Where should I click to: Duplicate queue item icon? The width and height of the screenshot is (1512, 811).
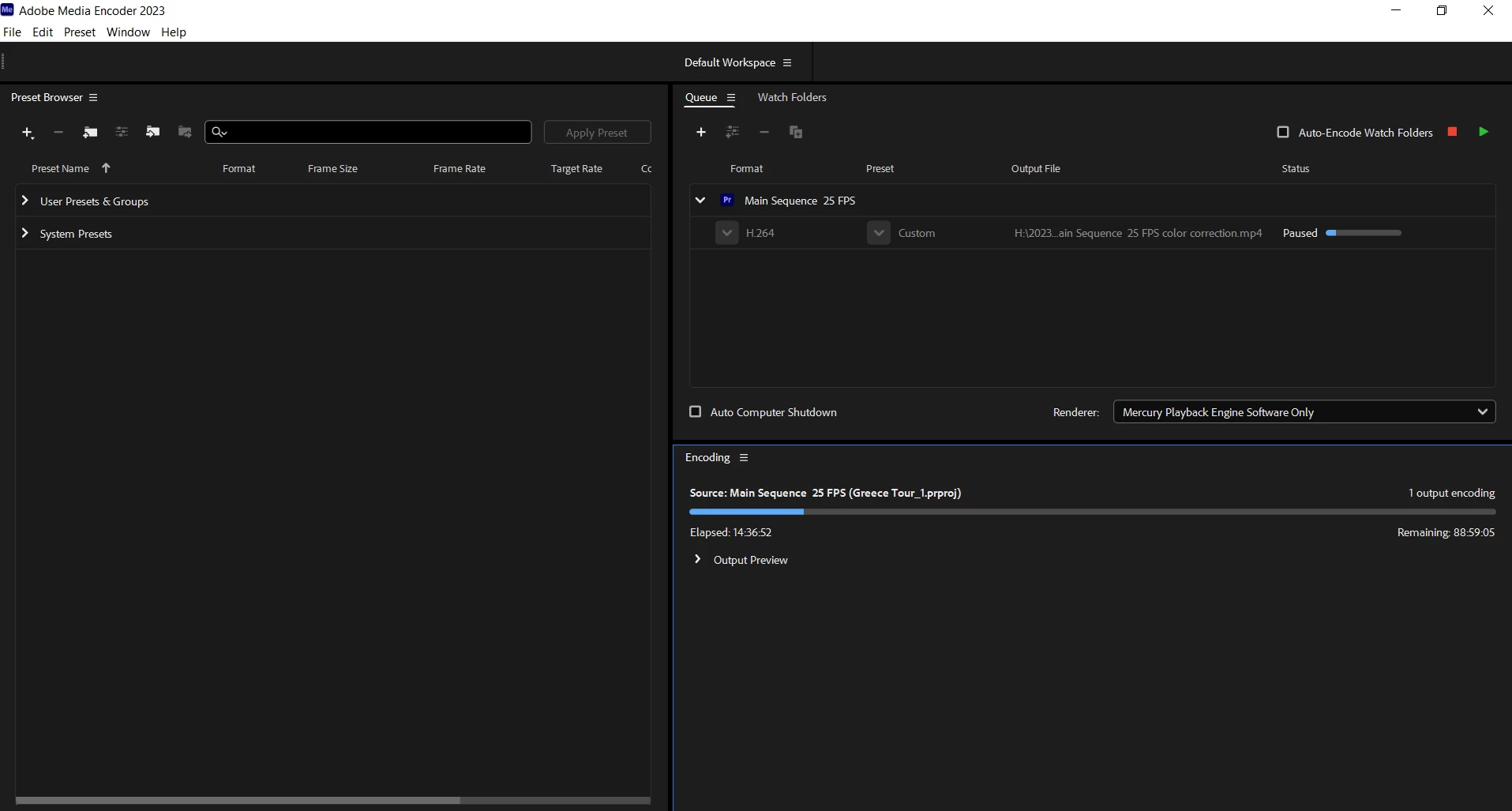[796, 132]
